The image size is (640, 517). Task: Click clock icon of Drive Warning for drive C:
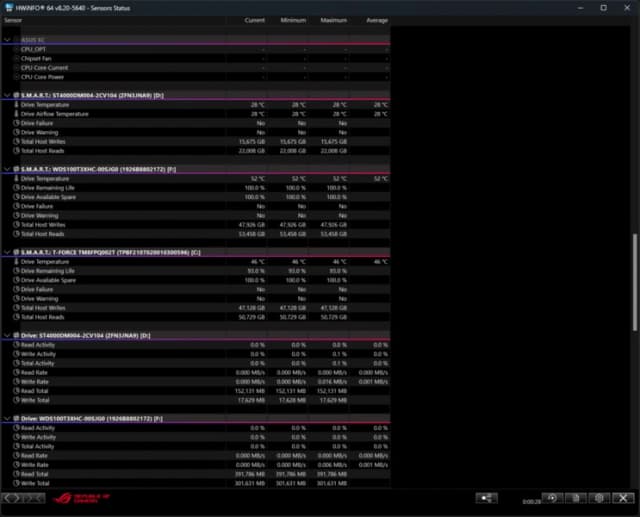[16, 299]
